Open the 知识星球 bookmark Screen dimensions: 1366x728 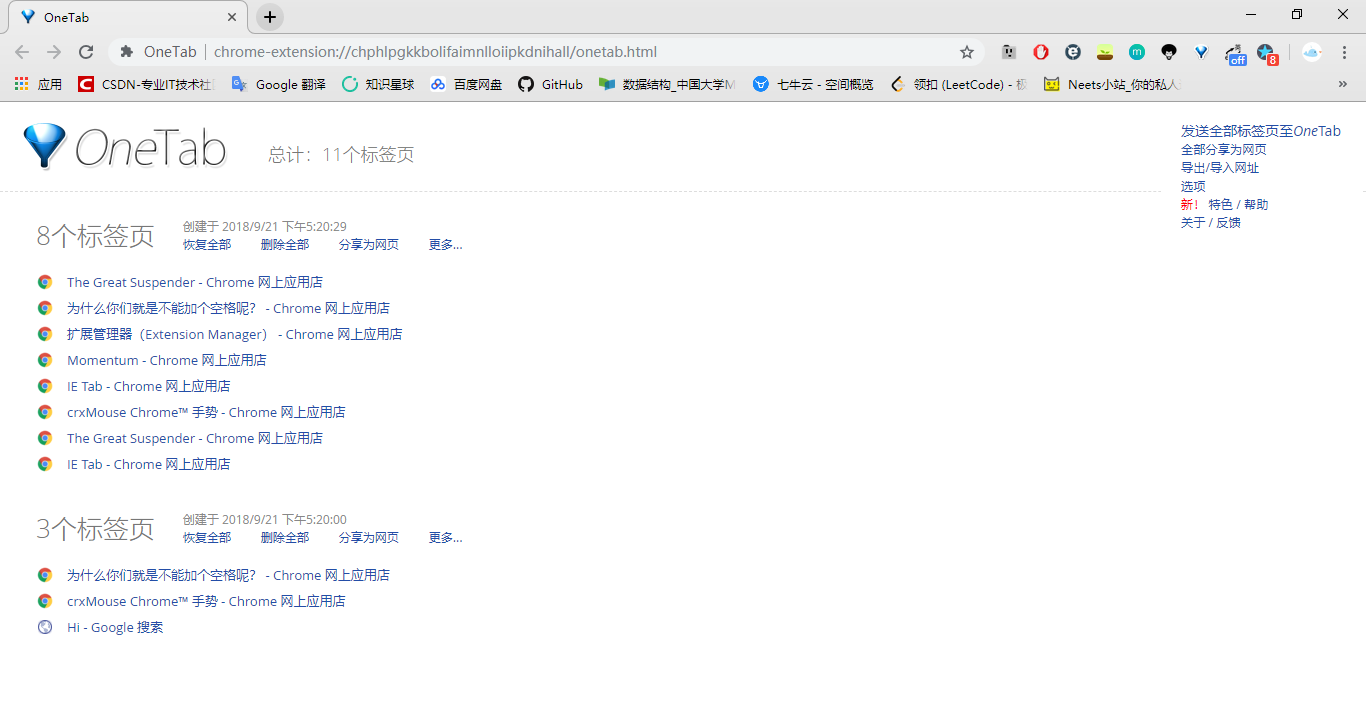[x=378, y=85]
